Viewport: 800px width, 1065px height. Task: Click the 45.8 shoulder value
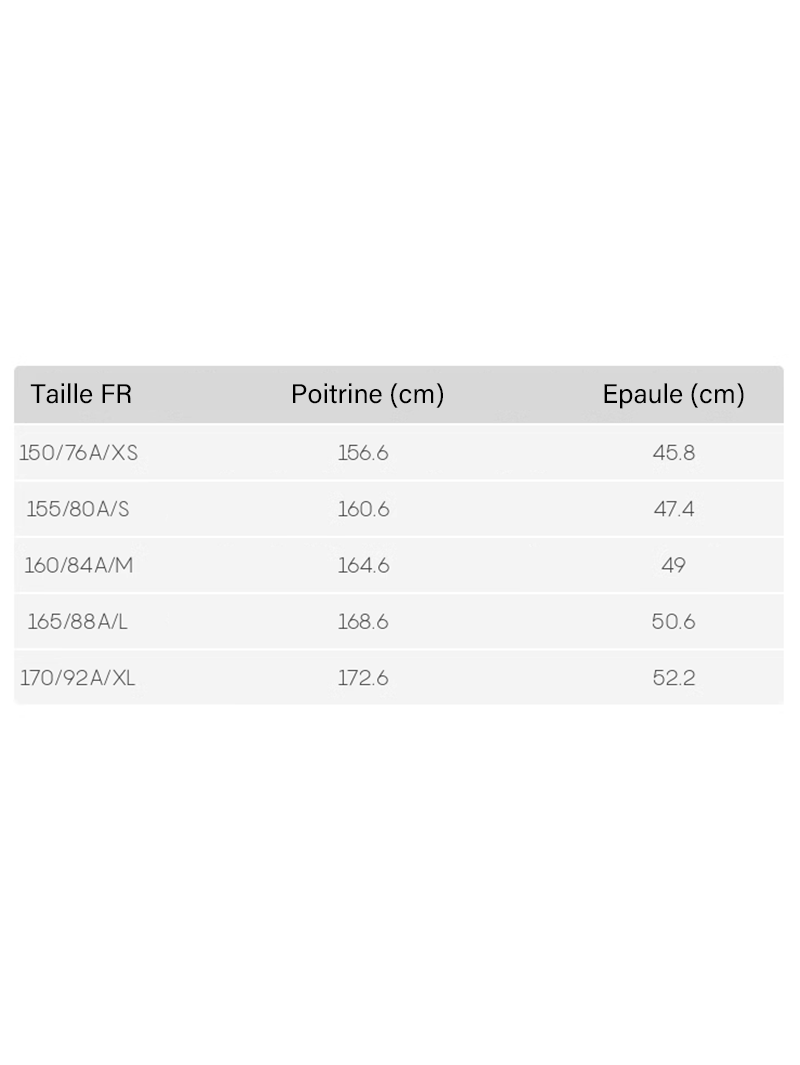[x=673, y=453]
